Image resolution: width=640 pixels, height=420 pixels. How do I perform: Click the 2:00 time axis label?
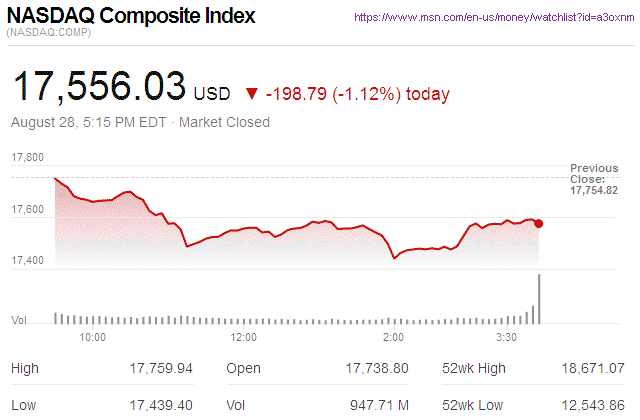click(394, 338)
